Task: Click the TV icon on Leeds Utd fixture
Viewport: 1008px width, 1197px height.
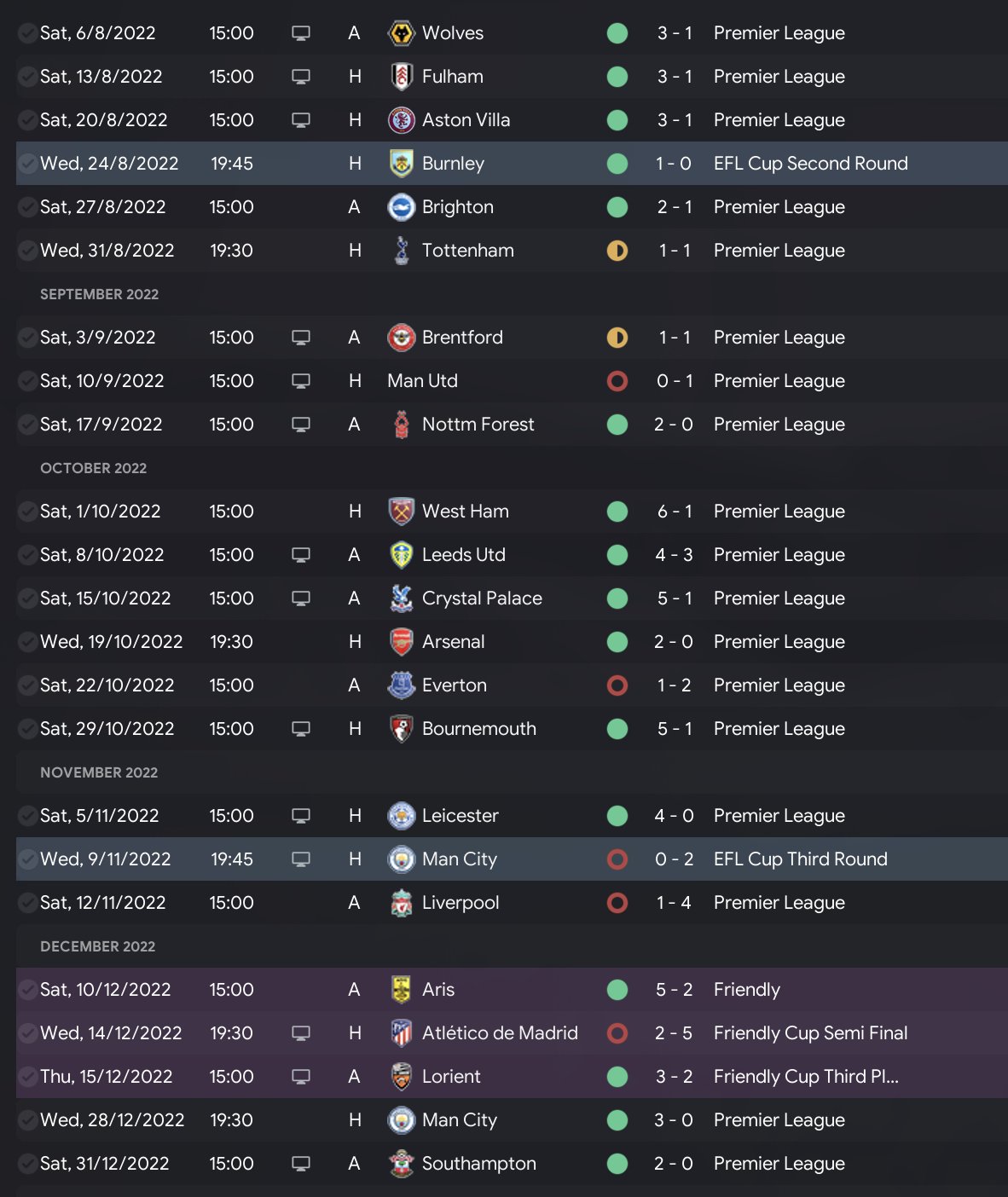Action: tap(301, 555)
